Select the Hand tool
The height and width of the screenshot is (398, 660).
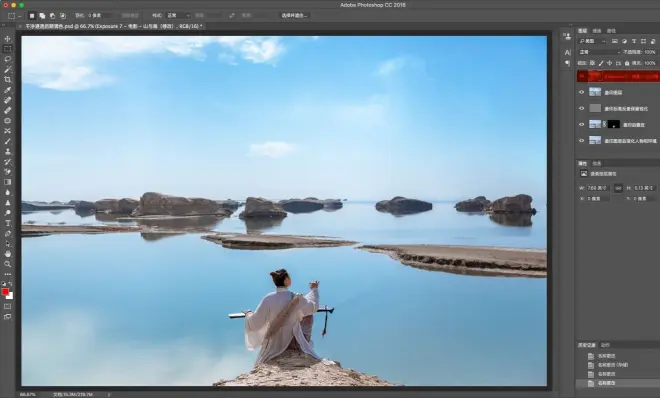8,254
